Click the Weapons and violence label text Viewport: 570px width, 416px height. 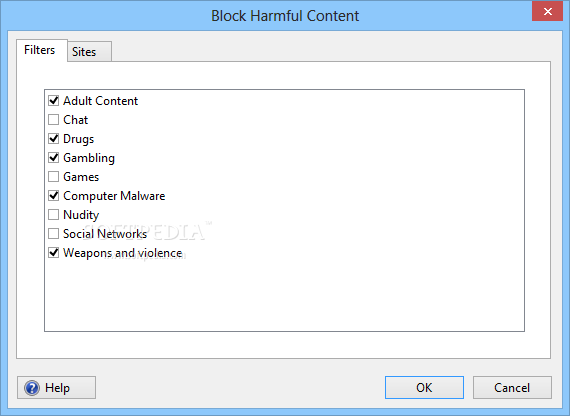pos(123,253)
